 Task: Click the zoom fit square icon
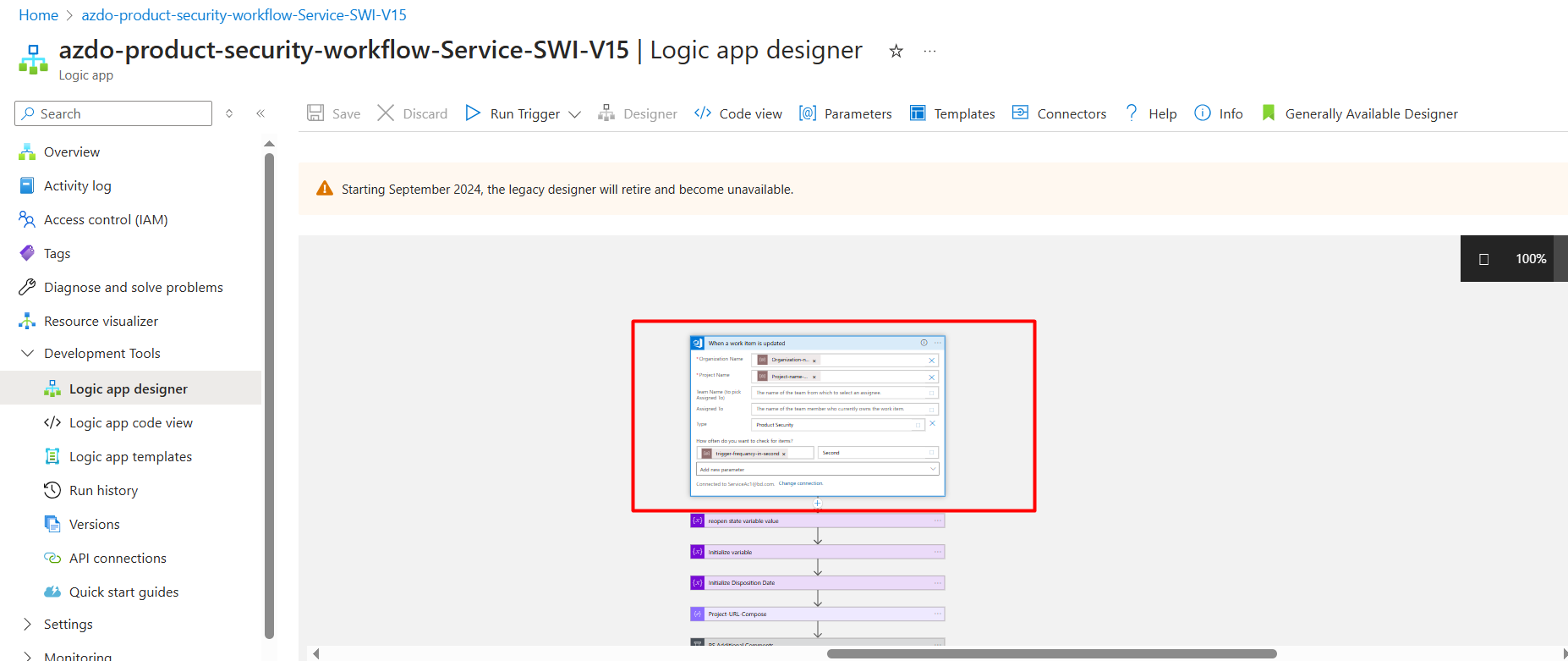1483,259
